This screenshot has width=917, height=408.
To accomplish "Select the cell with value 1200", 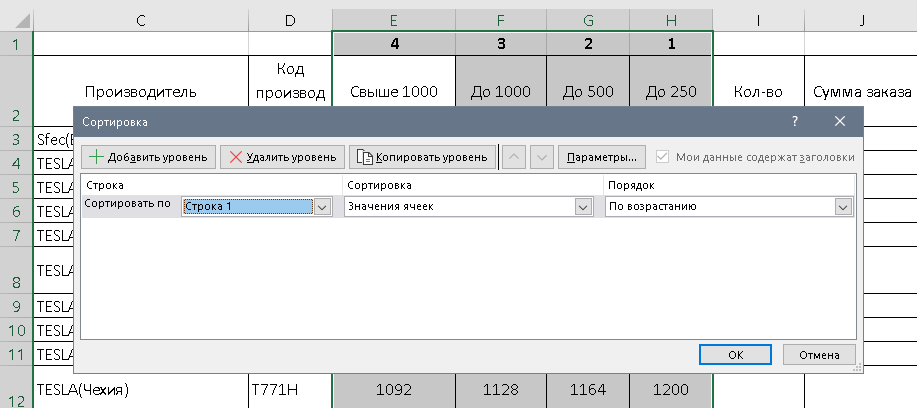I will click(670, 389).
